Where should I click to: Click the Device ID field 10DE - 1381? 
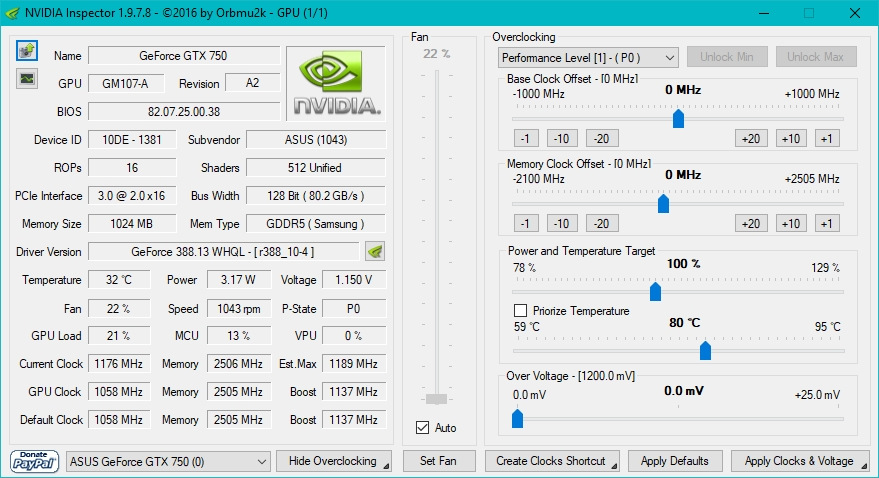[132, 140]
